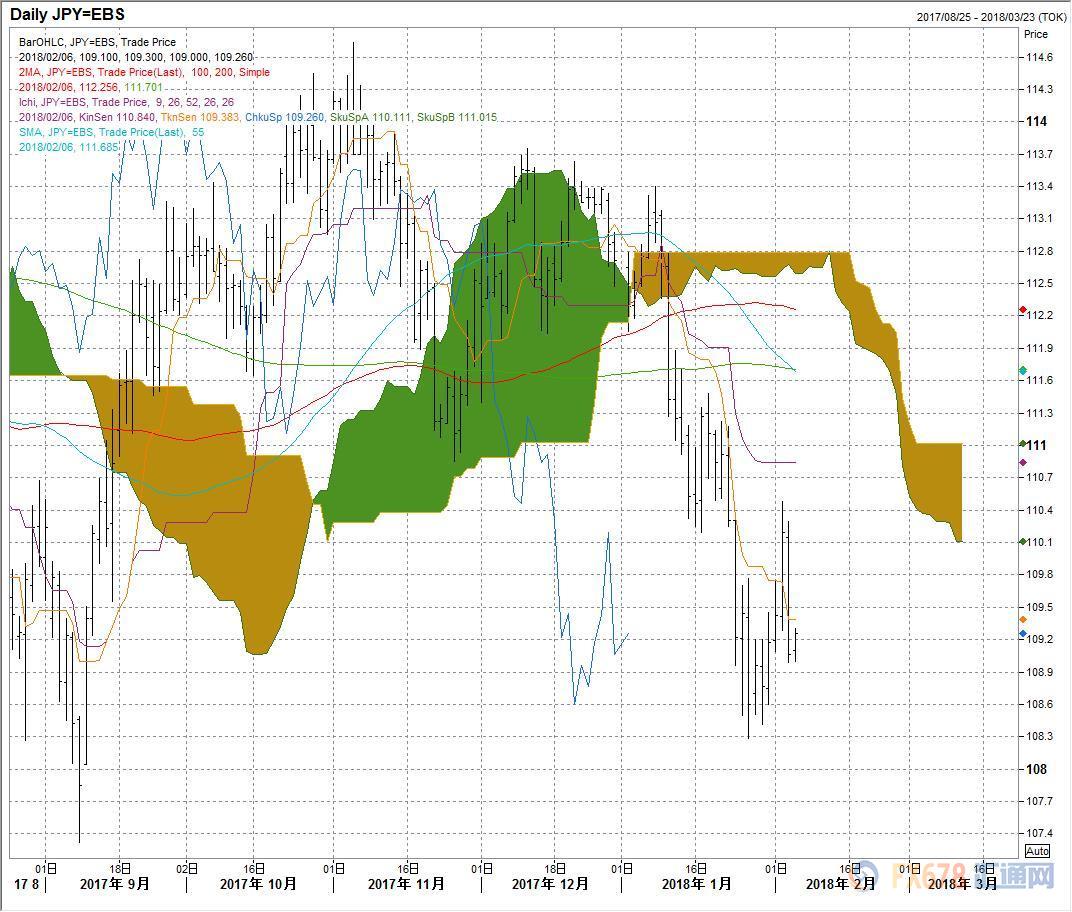Click the 2018年 1月 time axis label

(x=696, y=884)
